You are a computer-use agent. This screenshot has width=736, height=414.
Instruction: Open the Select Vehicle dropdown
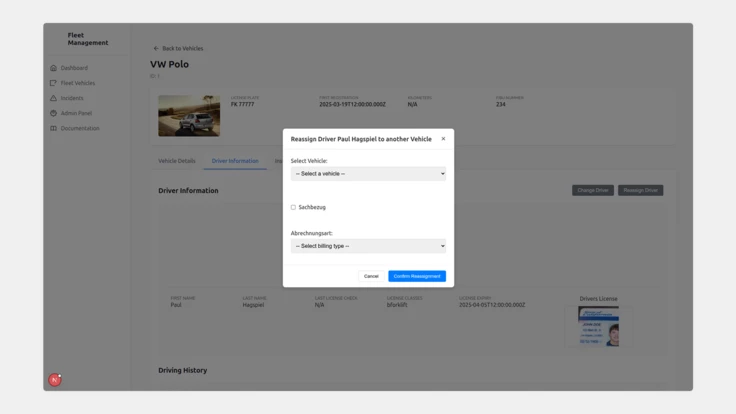point(368,174)
